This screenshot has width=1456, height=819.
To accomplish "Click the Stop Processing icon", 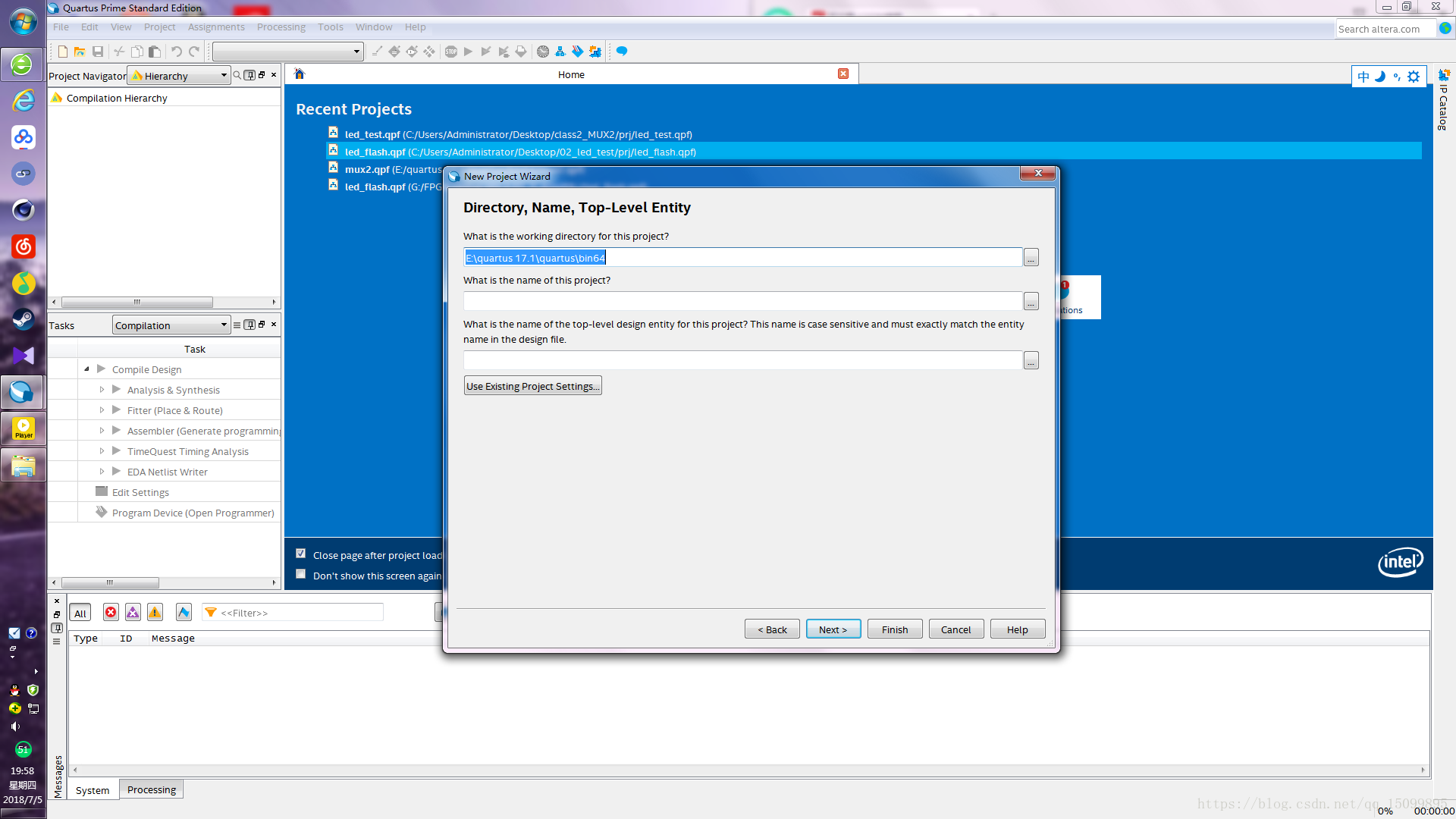I will [x=451, y=52].
